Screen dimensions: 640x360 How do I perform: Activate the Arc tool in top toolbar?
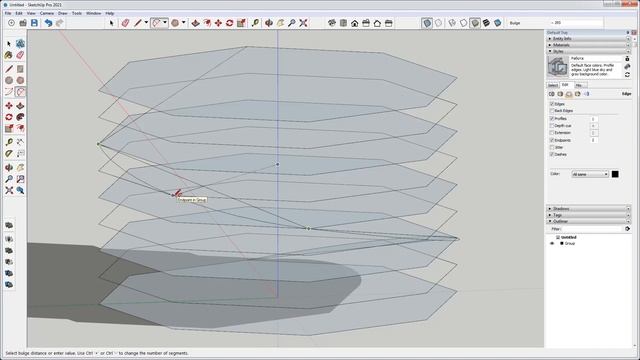click(156, 23)
